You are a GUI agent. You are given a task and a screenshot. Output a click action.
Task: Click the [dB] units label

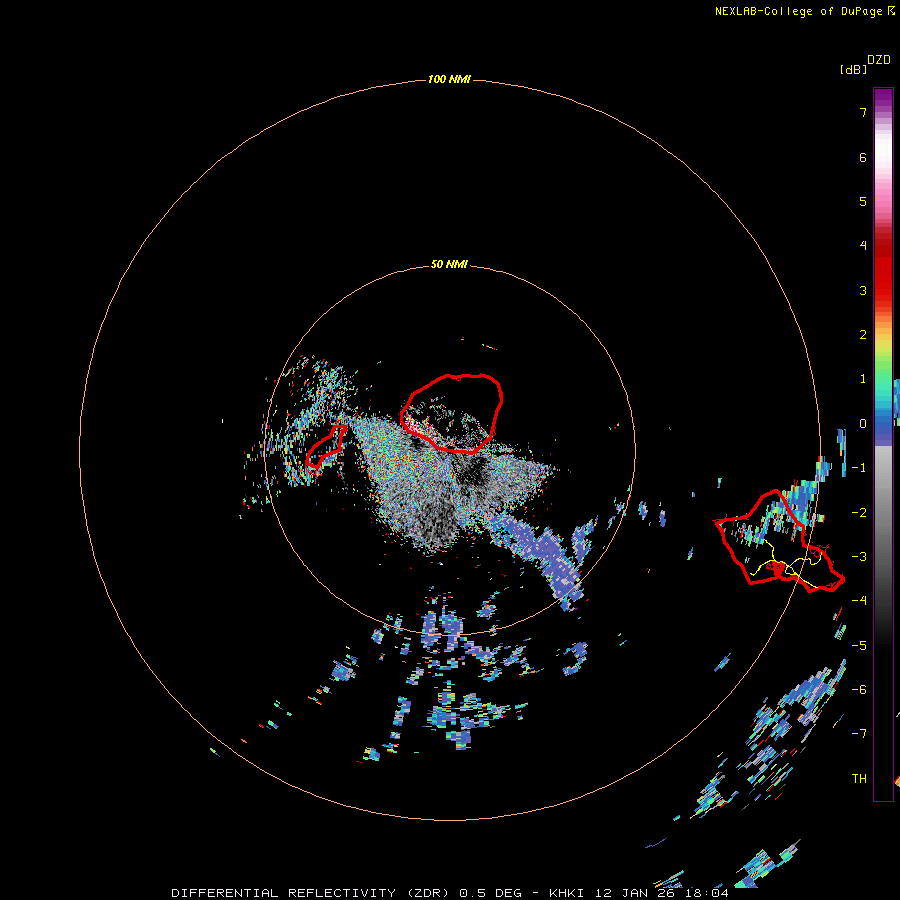[x=854, y=69]
